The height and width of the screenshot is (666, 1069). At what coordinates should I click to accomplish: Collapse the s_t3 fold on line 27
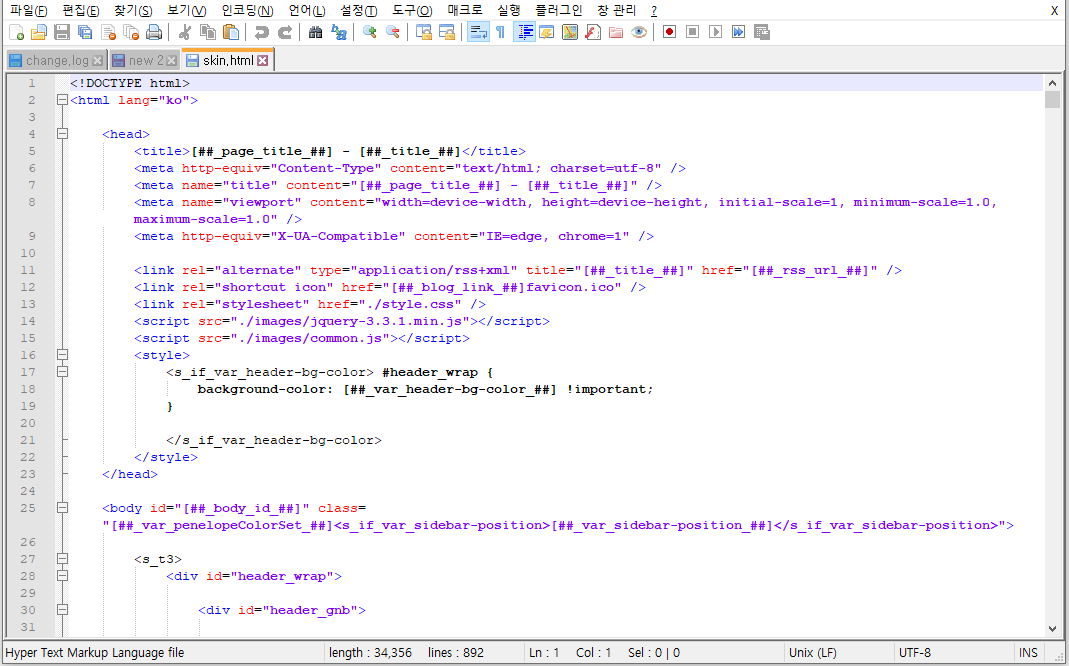[62, 558]
